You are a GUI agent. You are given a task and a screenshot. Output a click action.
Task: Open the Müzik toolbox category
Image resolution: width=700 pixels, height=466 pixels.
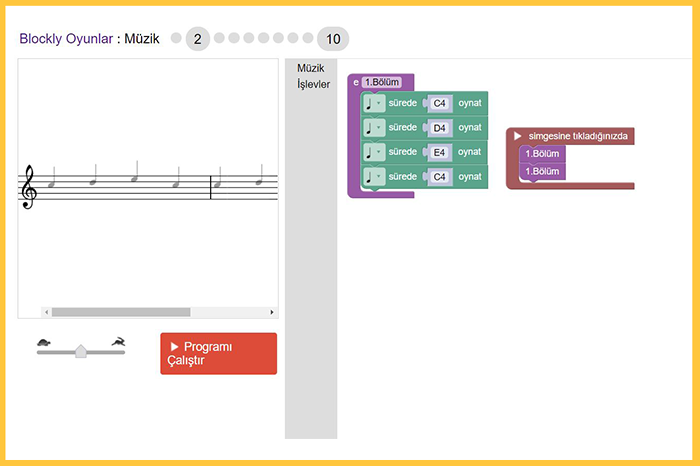click(311, 68)
